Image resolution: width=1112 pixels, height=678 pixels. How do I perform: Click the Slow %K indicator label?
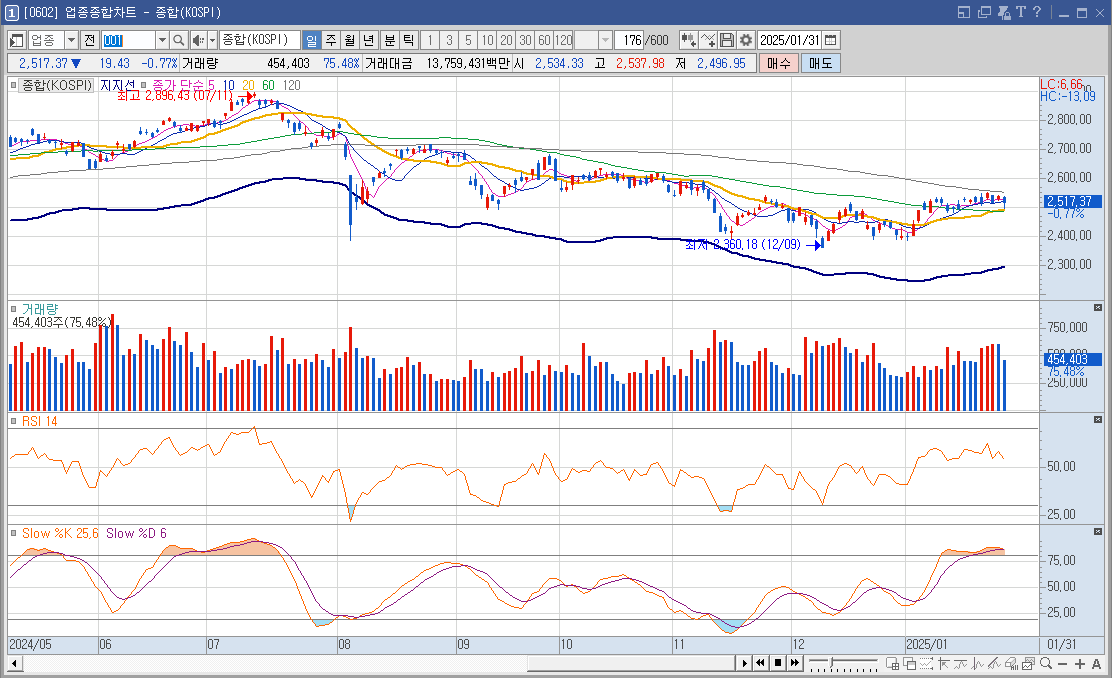[60, 533]
